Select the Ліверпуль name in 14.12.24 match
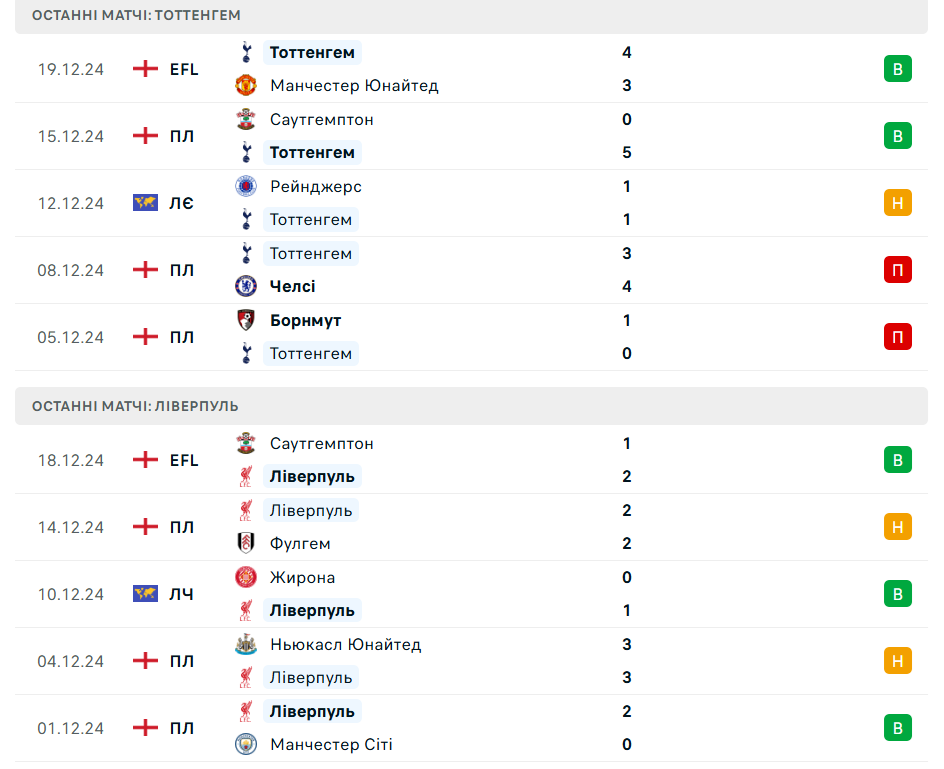Viewport: 944px width, 769px height. (x=311, y=510)
